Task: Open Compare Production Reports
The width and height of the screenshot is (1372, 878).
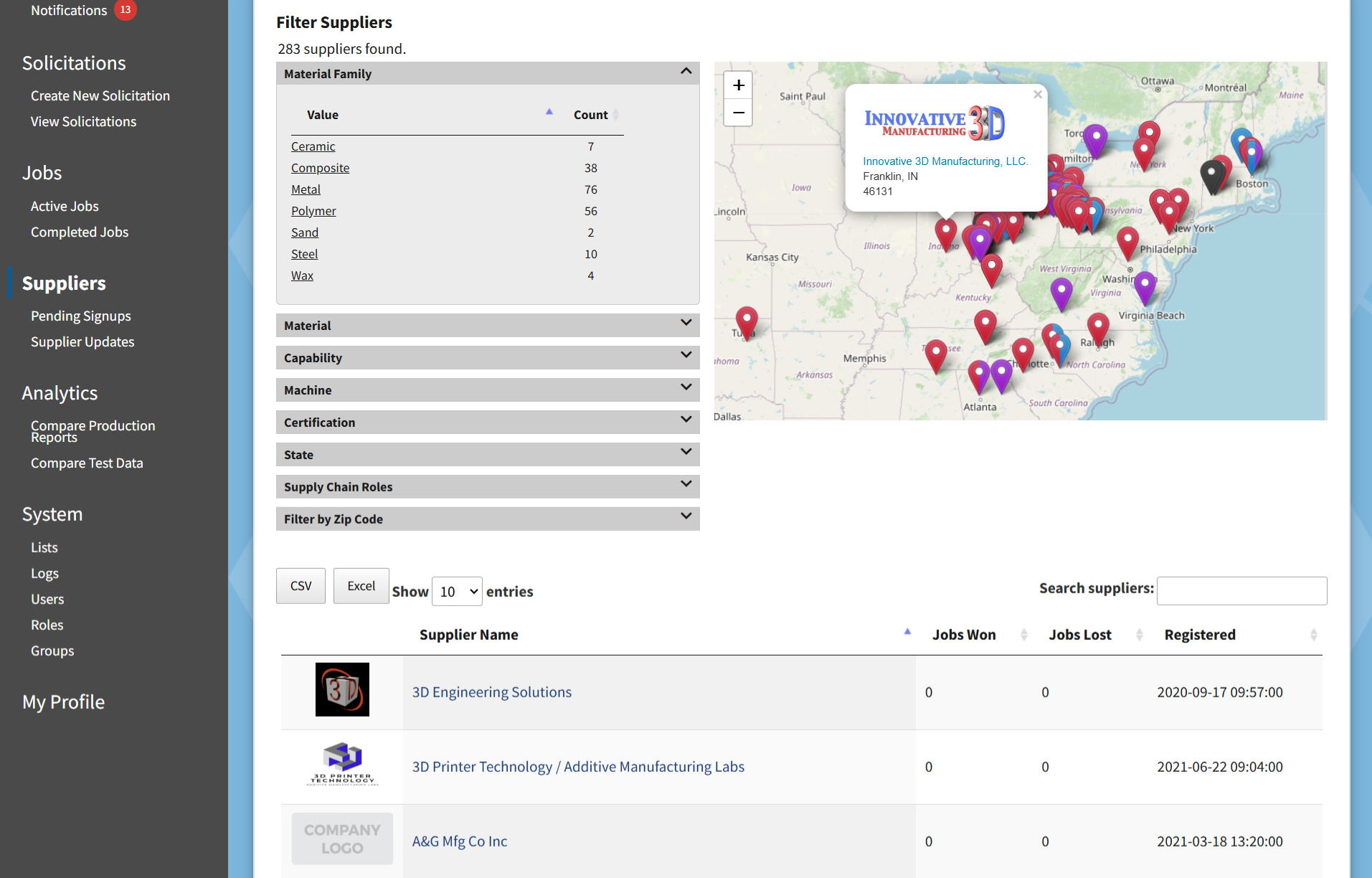Action: click(93, 431)
